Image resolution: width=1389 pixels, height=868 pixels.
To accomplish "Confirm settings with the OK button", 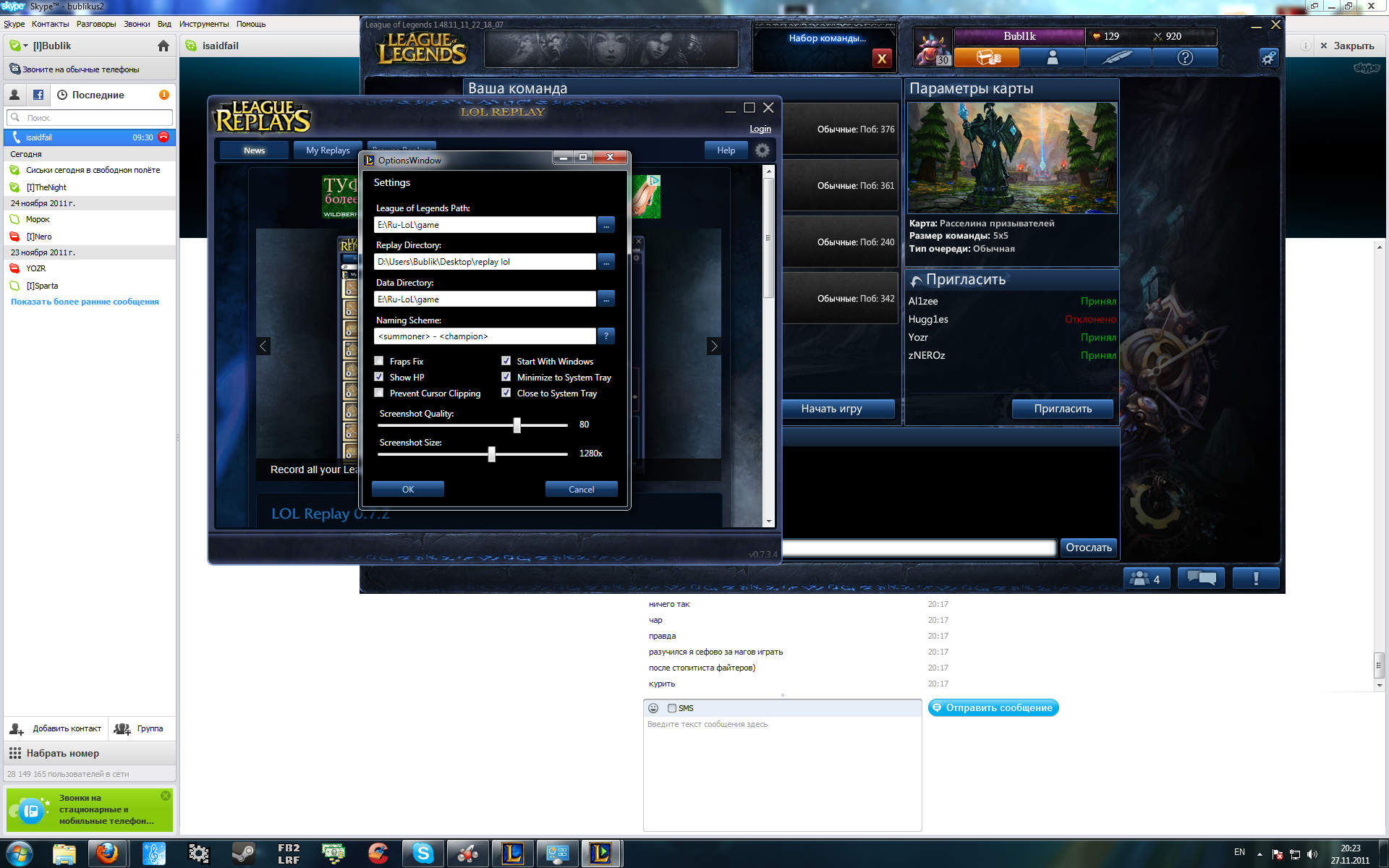I will [408, 490].
